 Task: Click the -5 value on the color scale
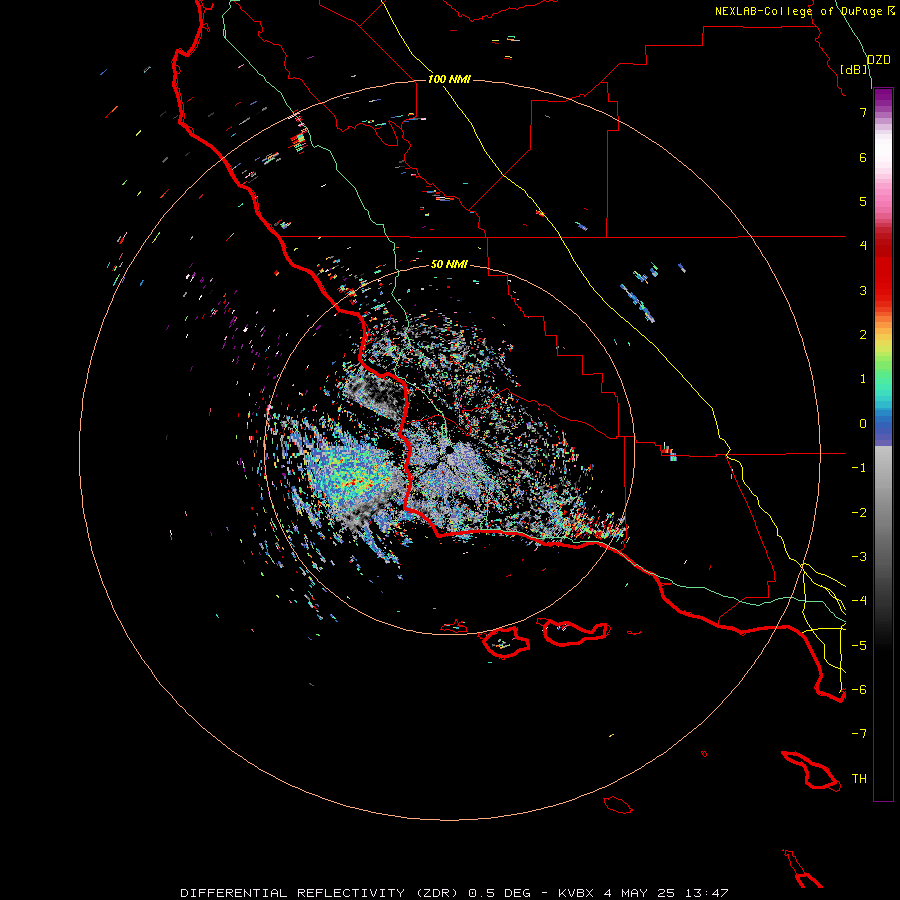click(859, 646)
